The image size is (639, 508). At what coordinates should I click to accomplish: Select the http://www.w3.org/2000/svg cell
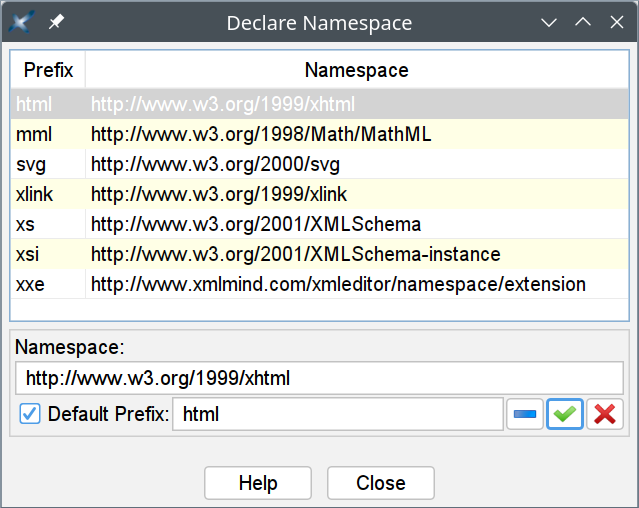click(x=357, y=164)
